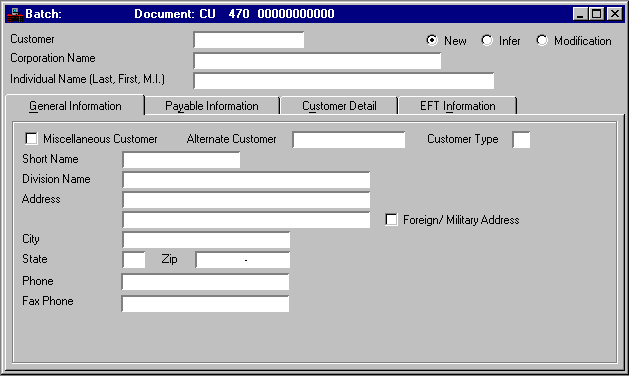Close the Batch document window
The image size is (629, 376).
click(615, 14)
